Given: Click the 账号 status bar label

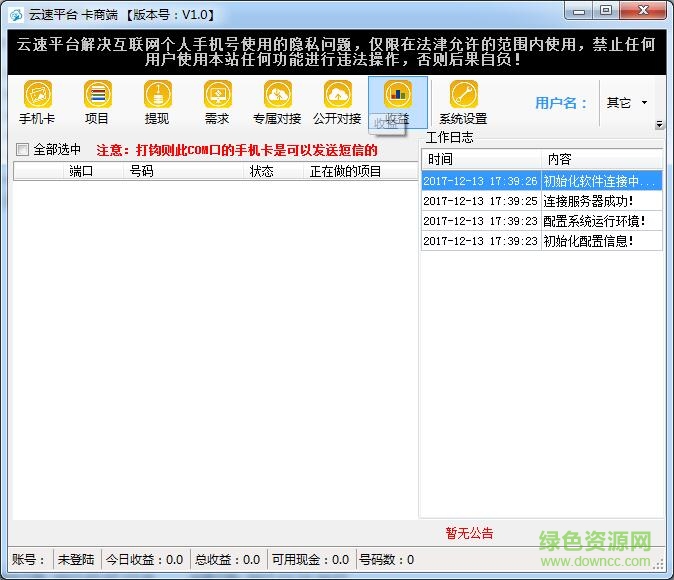Looking at the screenshot, I should tap(28, 559).
